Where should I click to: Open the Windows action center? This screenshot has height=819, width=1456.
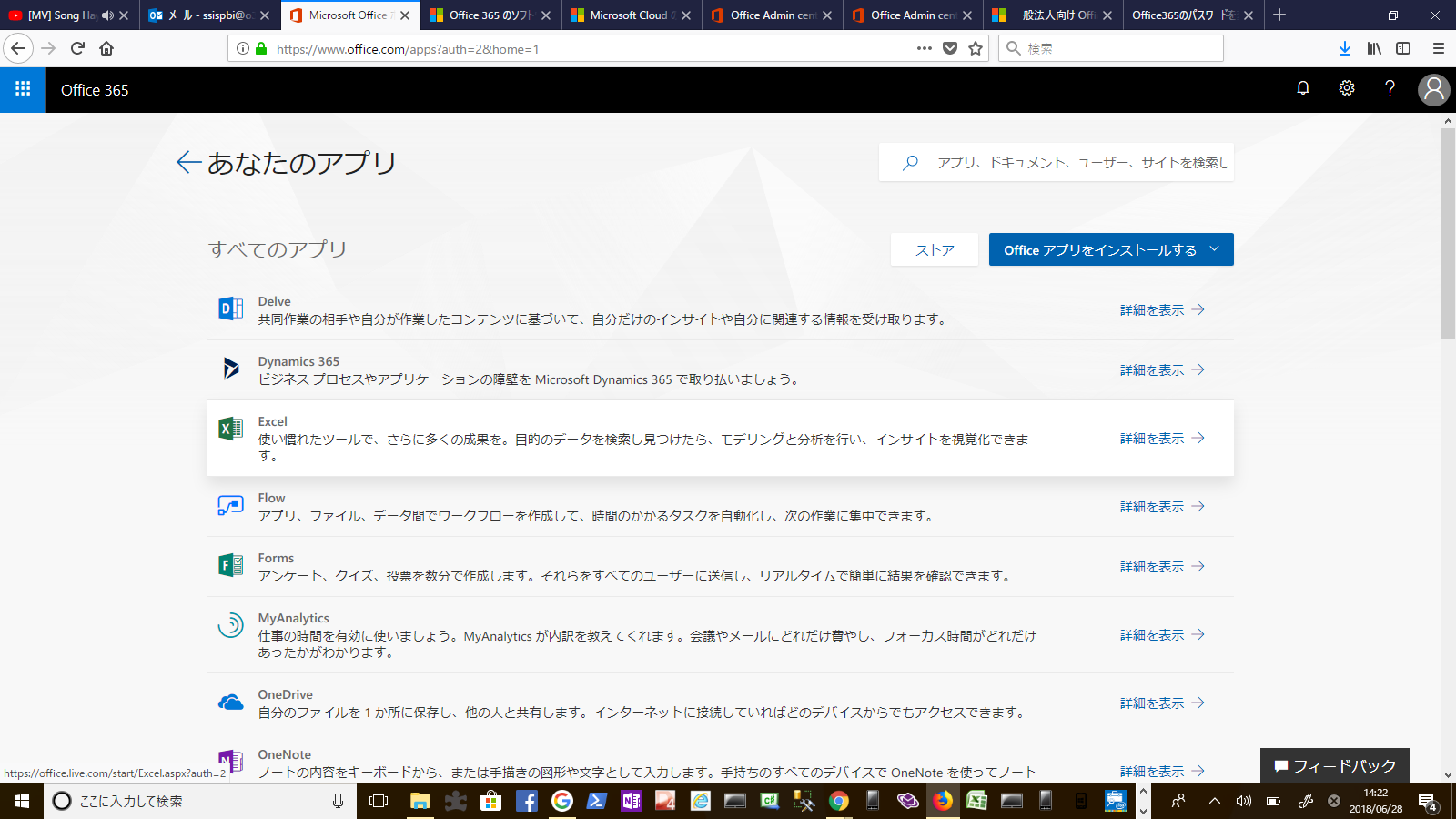(1427, 802)
